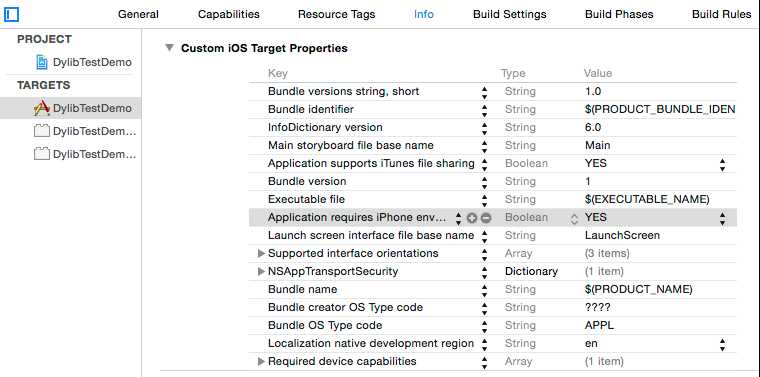
Task: Open Boolean type selector on the selected row
Action: point(574,219)
